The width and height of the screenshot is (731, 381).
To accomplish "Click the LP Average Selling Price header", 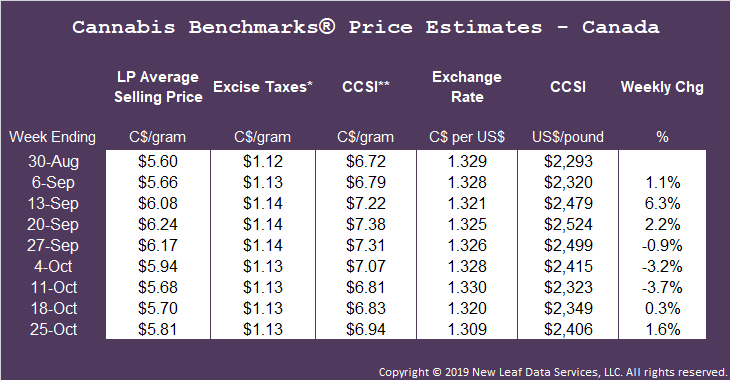I will pyautogui.click(x=158, y=87).
